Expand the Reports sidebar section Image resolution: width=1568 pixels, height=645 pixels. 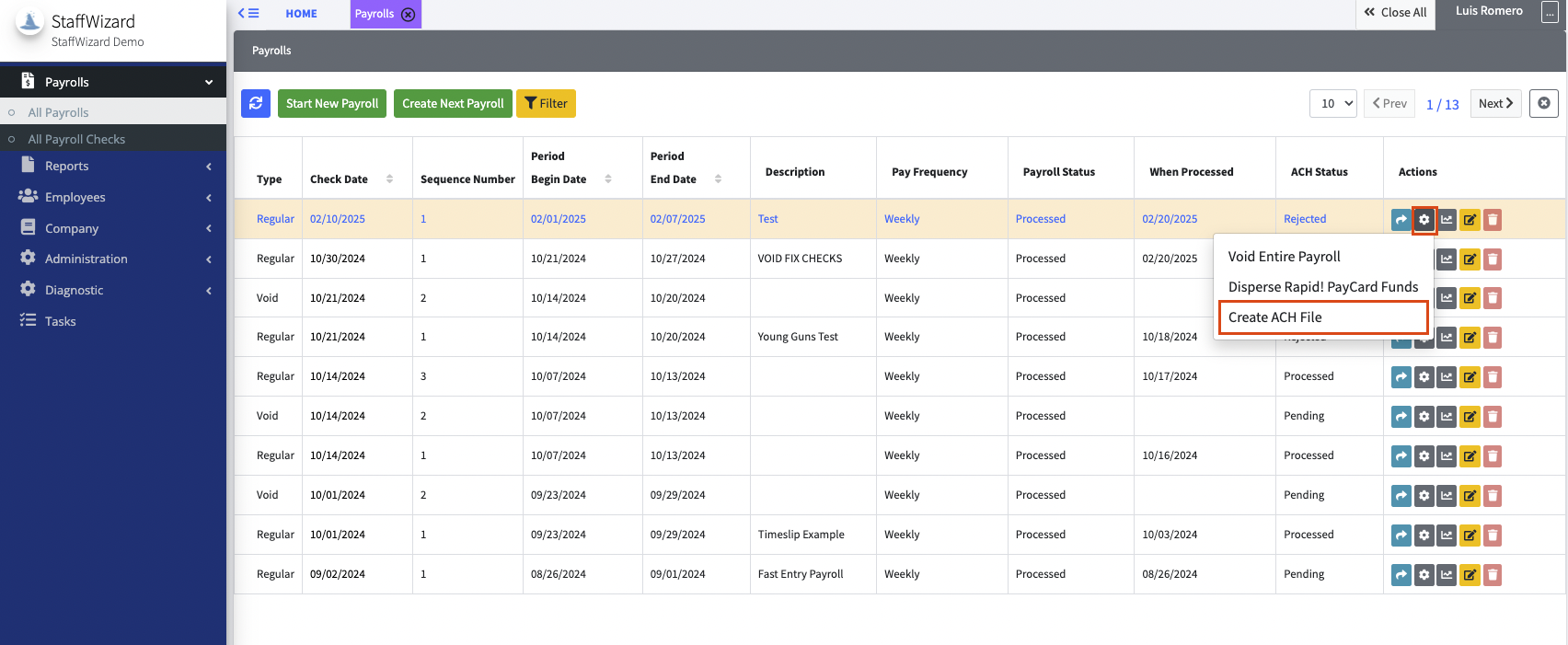pos(113,166)
